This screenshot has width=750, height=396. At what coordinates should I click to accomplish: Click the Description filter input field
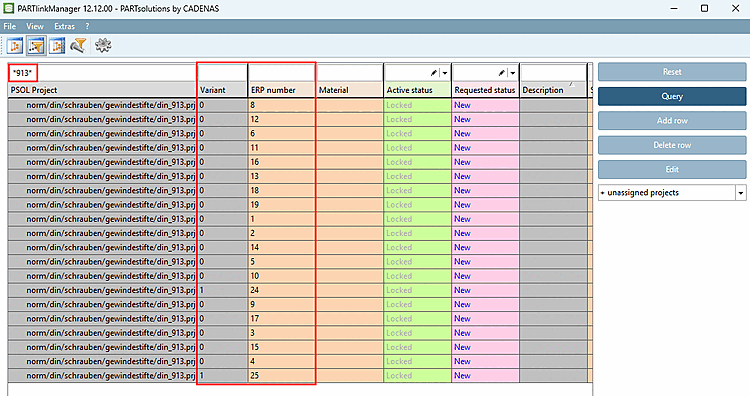tap(553, 73)
